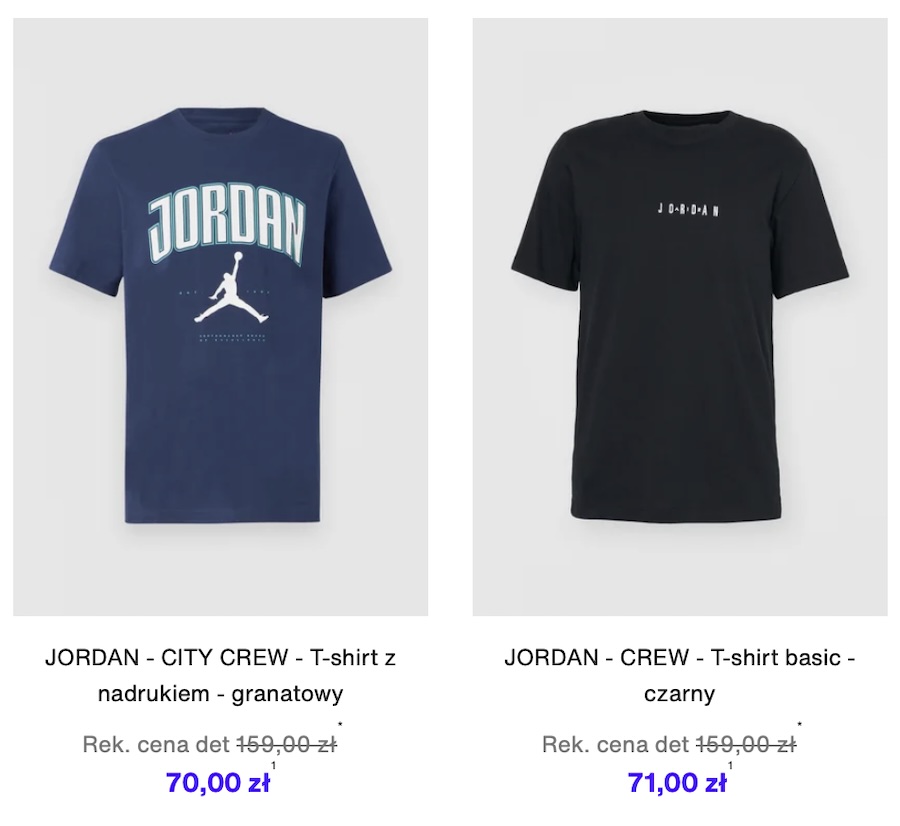The image size is (900, 826).
Task: Click 'Rek. cena det' label under black shirt
Action: pyautogui.click(x=615, y=744)
